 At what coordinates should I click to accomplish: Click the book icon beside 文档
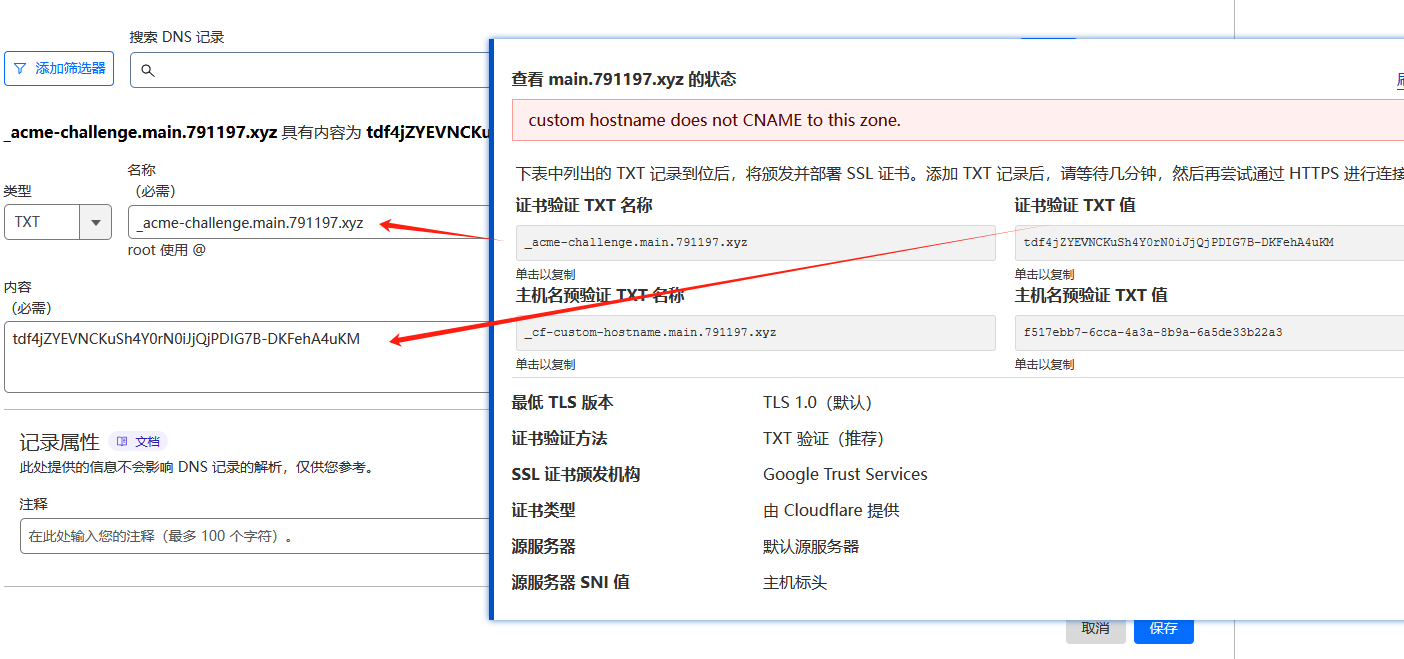122,441
